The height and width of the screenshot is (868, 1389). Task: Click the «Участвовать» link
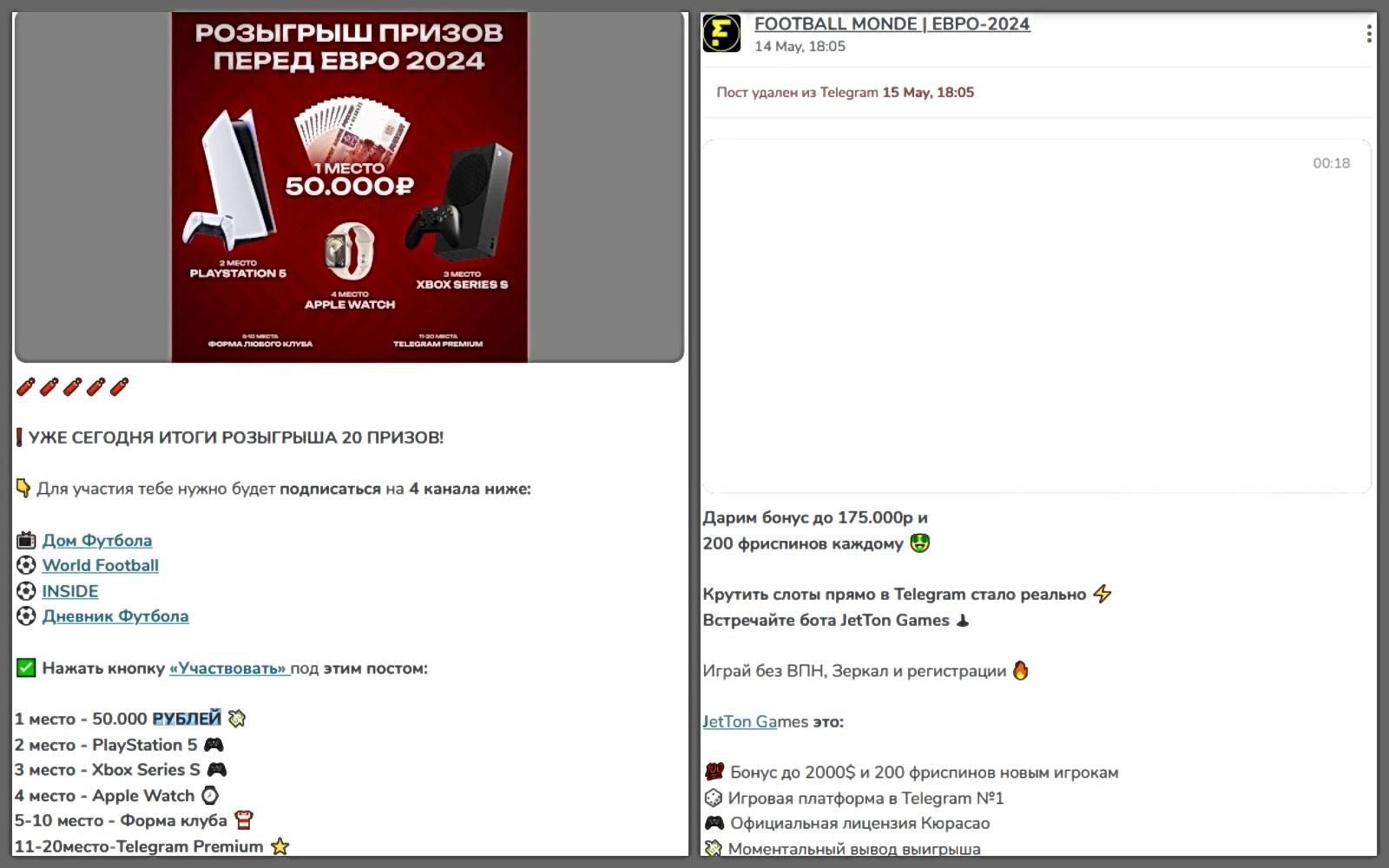[228, 668]
